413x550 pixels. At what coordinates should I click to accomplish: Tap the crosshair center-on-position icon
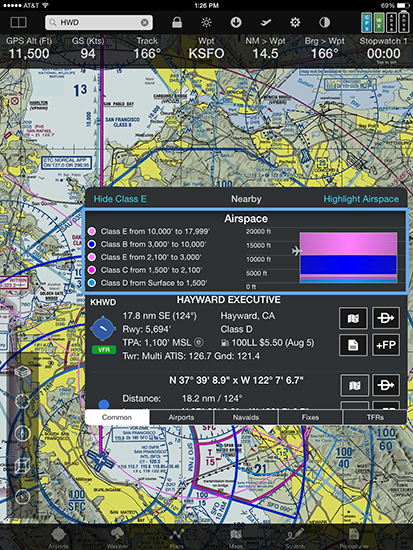click(x=22, y=402)
